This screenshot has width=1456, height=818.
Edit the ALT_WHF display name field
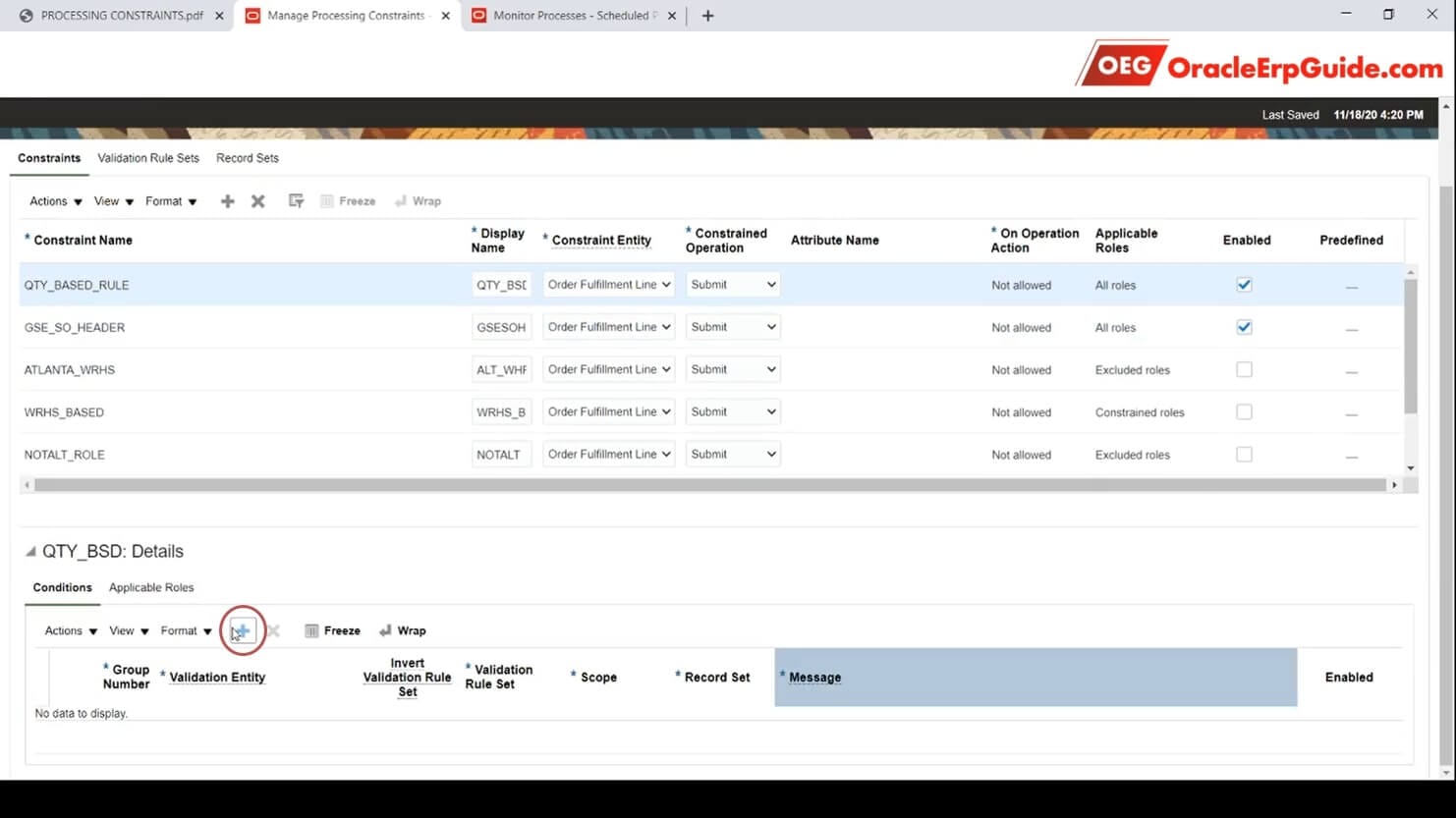click(501, 369)
